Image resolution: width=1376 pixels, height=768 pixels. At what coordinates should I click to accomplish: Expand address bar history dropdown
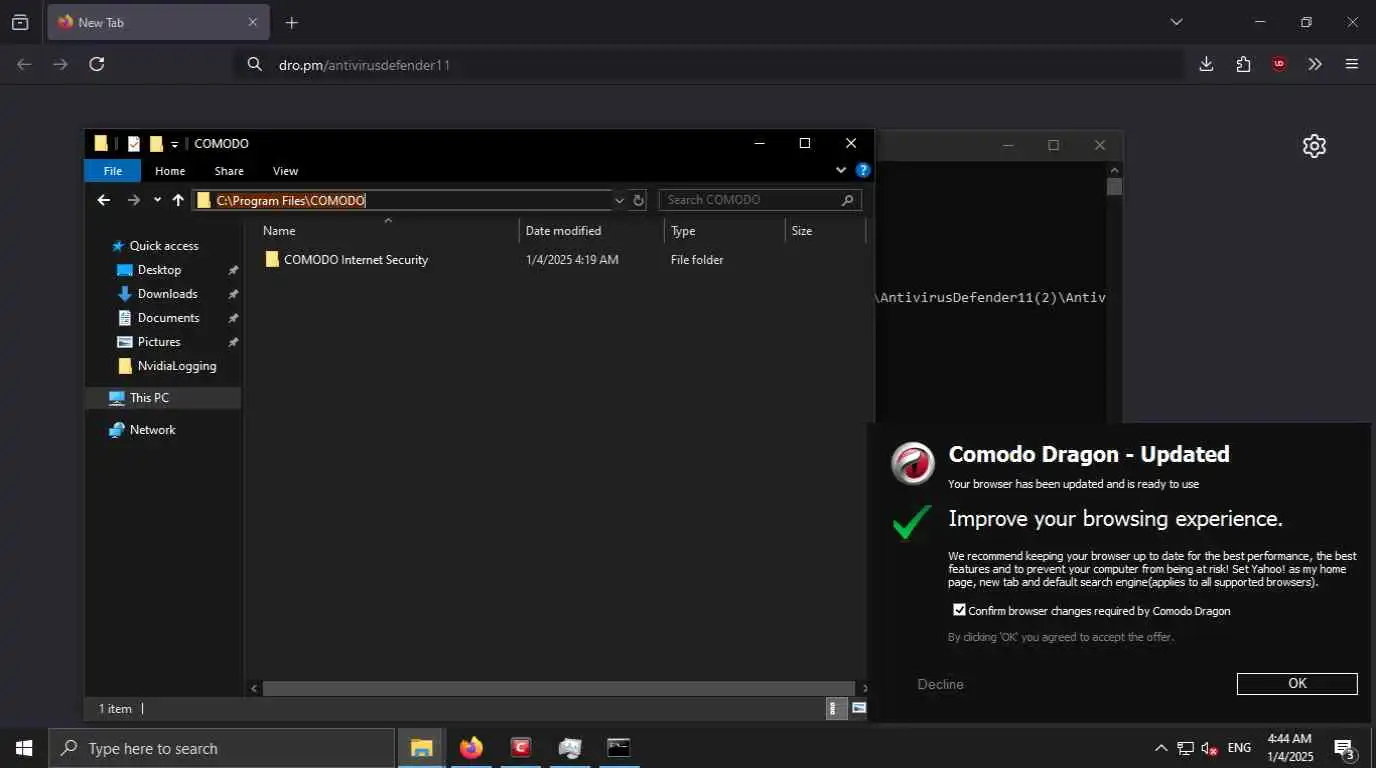tap(619, 200)
